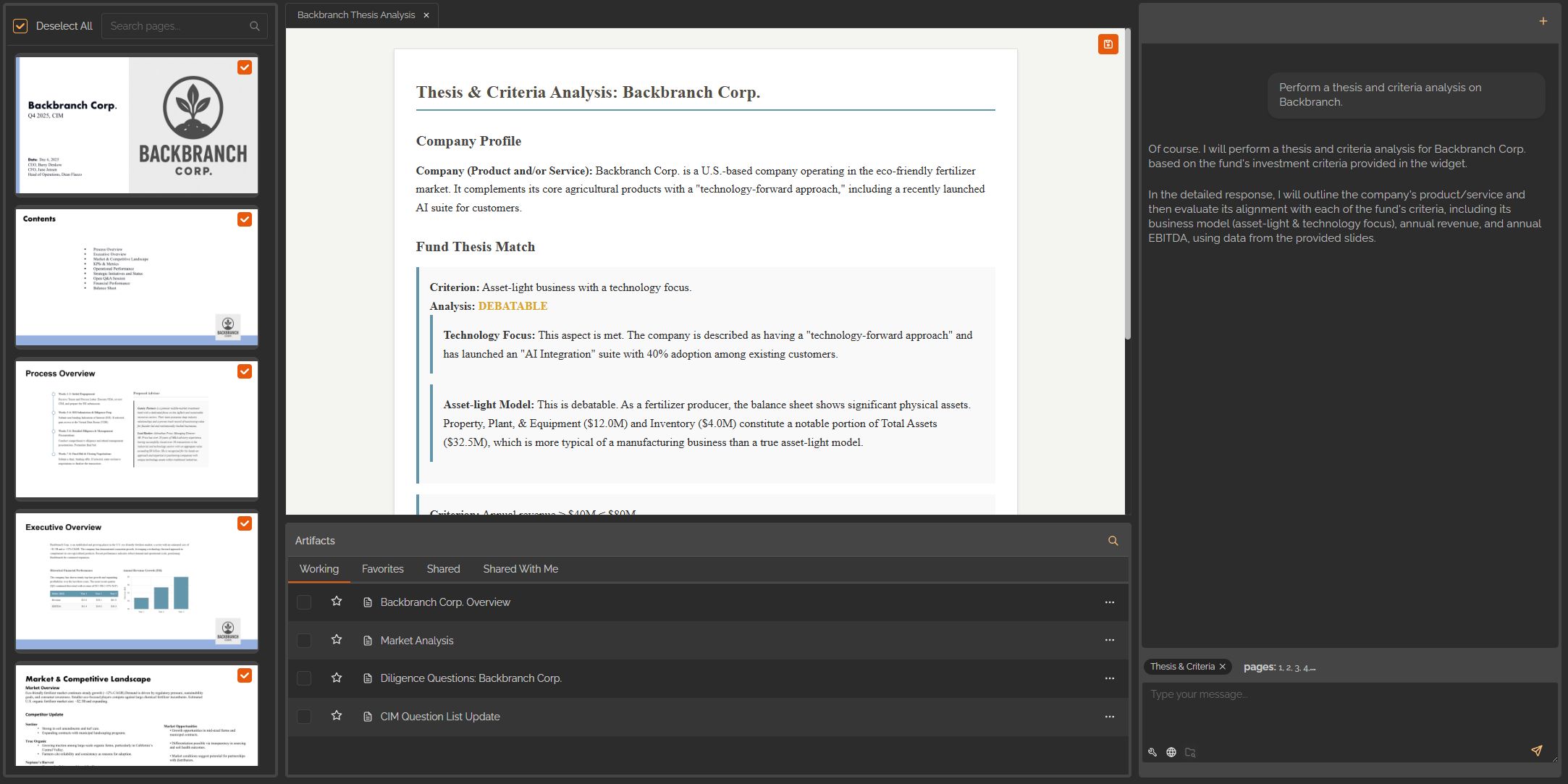1568x784 pixels.
Task: Open the Diligence Questions: Backbranch Corp. artifact
Action: pyautogui.click(x=471, y=678)
